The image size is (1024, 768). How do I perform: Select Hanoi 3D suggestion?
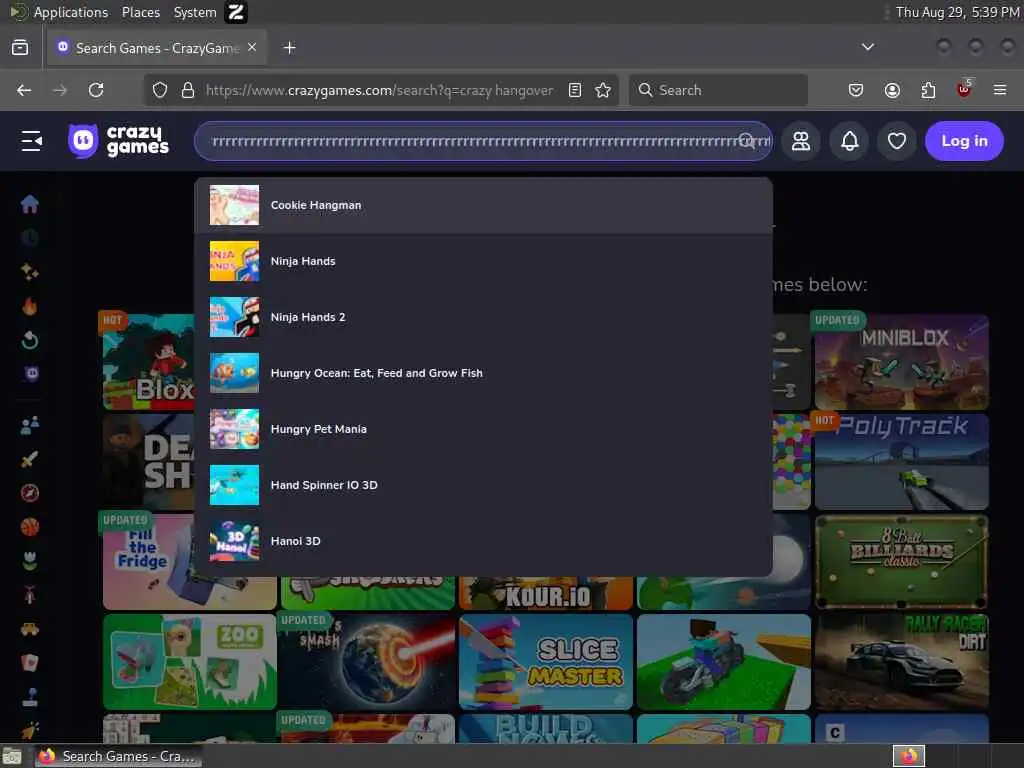click(483, 541)
